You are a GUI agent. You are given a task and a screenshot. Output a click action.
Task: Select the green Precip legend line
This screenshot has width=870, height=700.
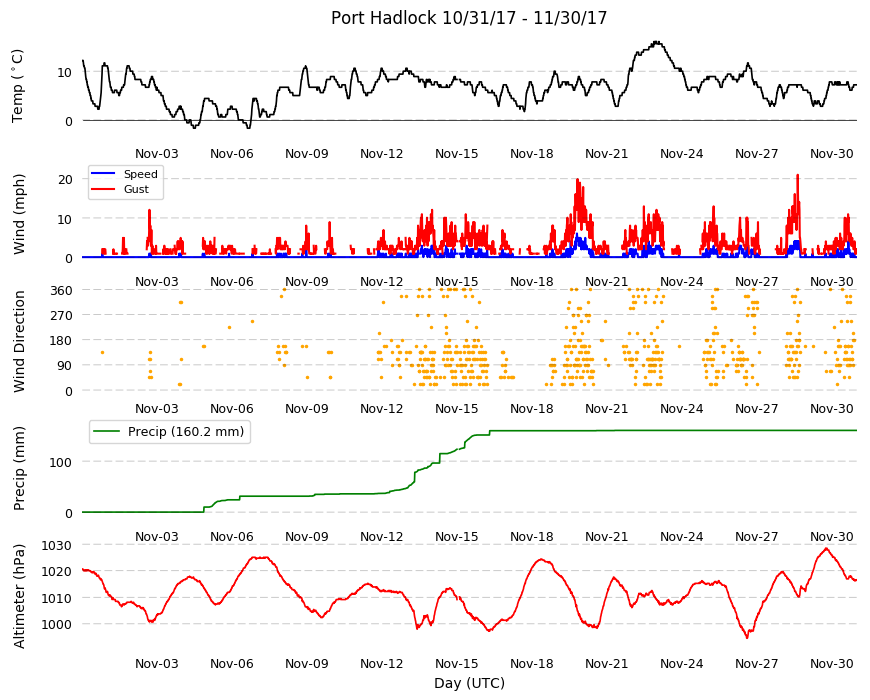click(107, 432)
